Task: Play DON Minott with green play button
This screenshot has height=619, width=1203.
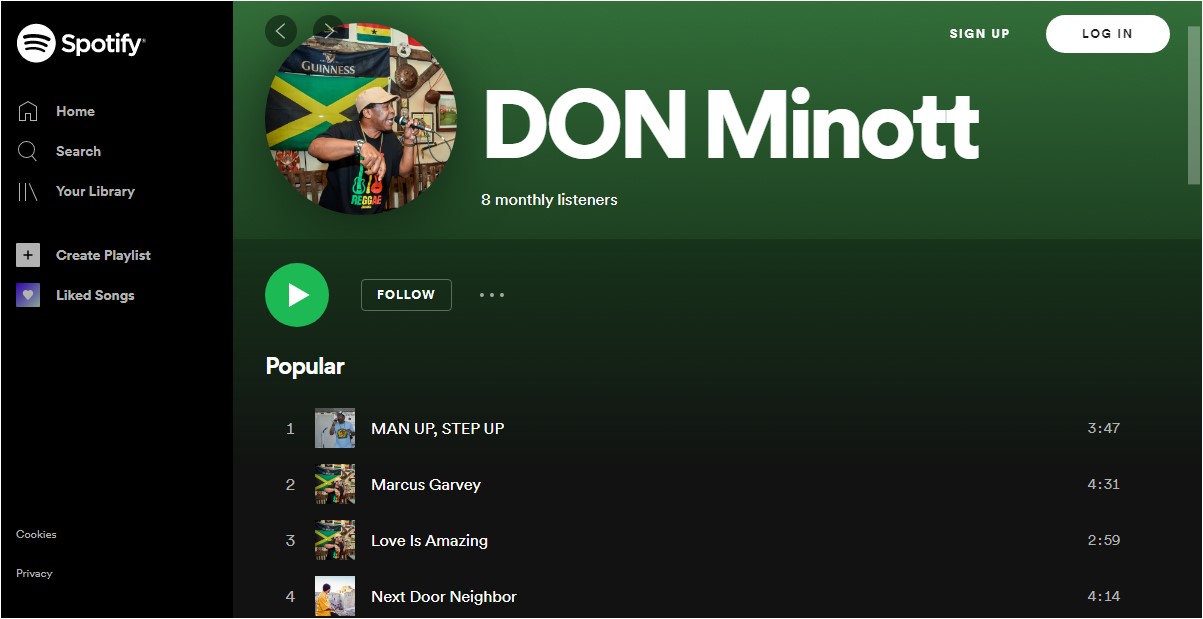Action: (x=297, y=295)
